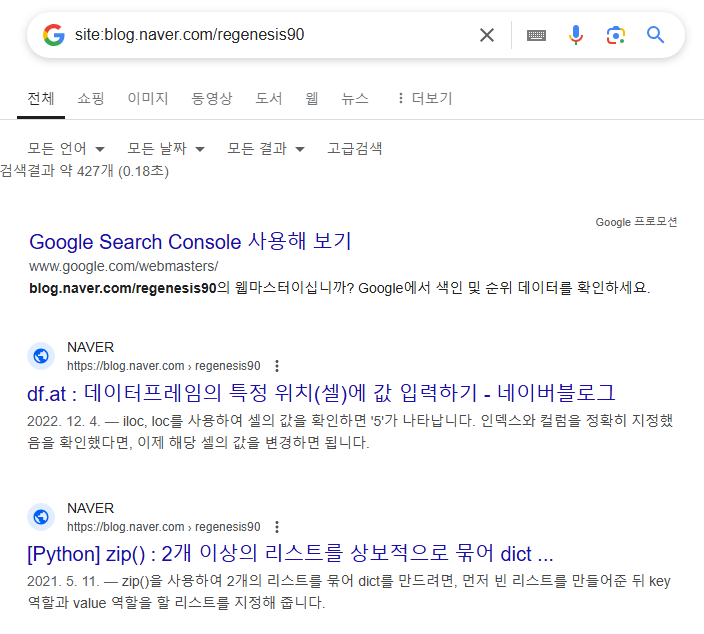
Task: Expand the 모든 날짜 dropdown
Action: [x=166, y=149]
